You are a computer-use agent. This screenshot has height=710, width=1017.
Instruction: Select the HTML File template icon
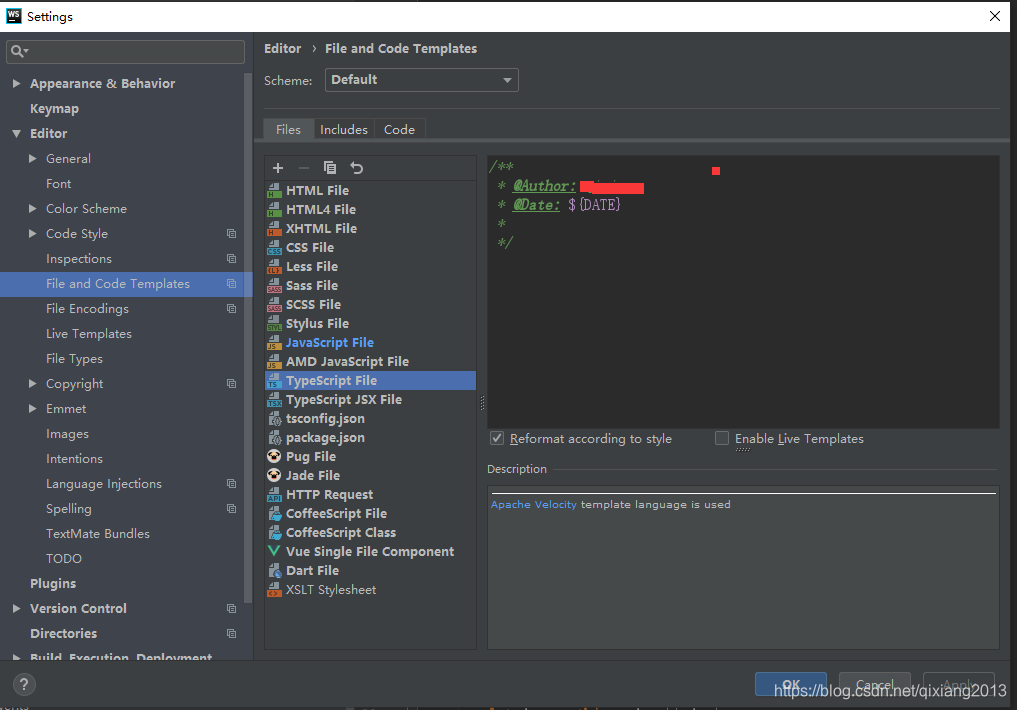tap(274, 191)
